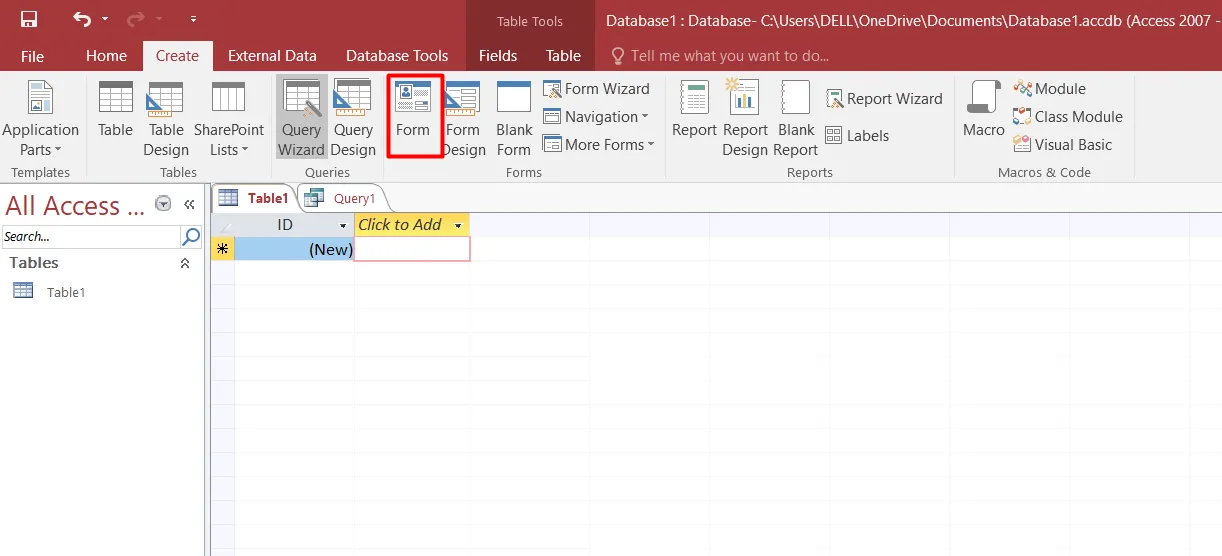
Task: Launch the Report Wizard
Action: (x=884, y=99)
